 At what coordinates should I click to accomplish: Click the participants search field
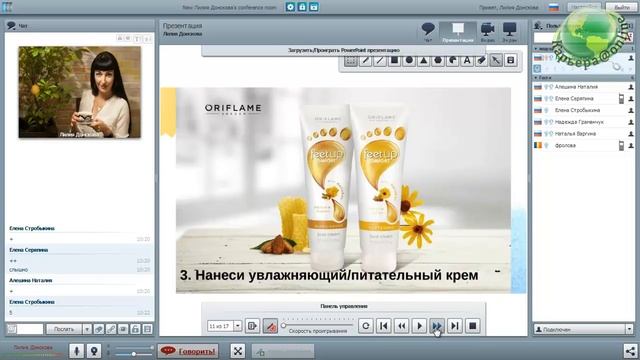580,38
